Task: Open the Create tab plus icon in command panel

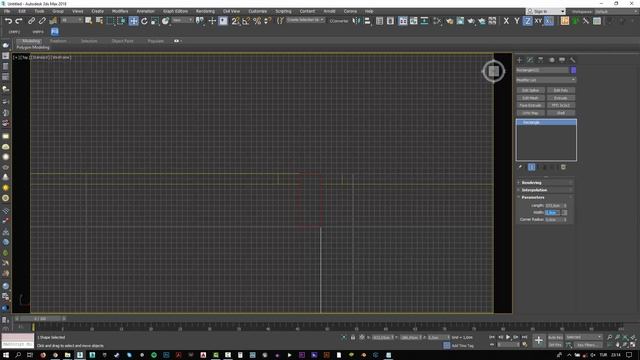Action: pyautogui.click(x=520, y=60)
